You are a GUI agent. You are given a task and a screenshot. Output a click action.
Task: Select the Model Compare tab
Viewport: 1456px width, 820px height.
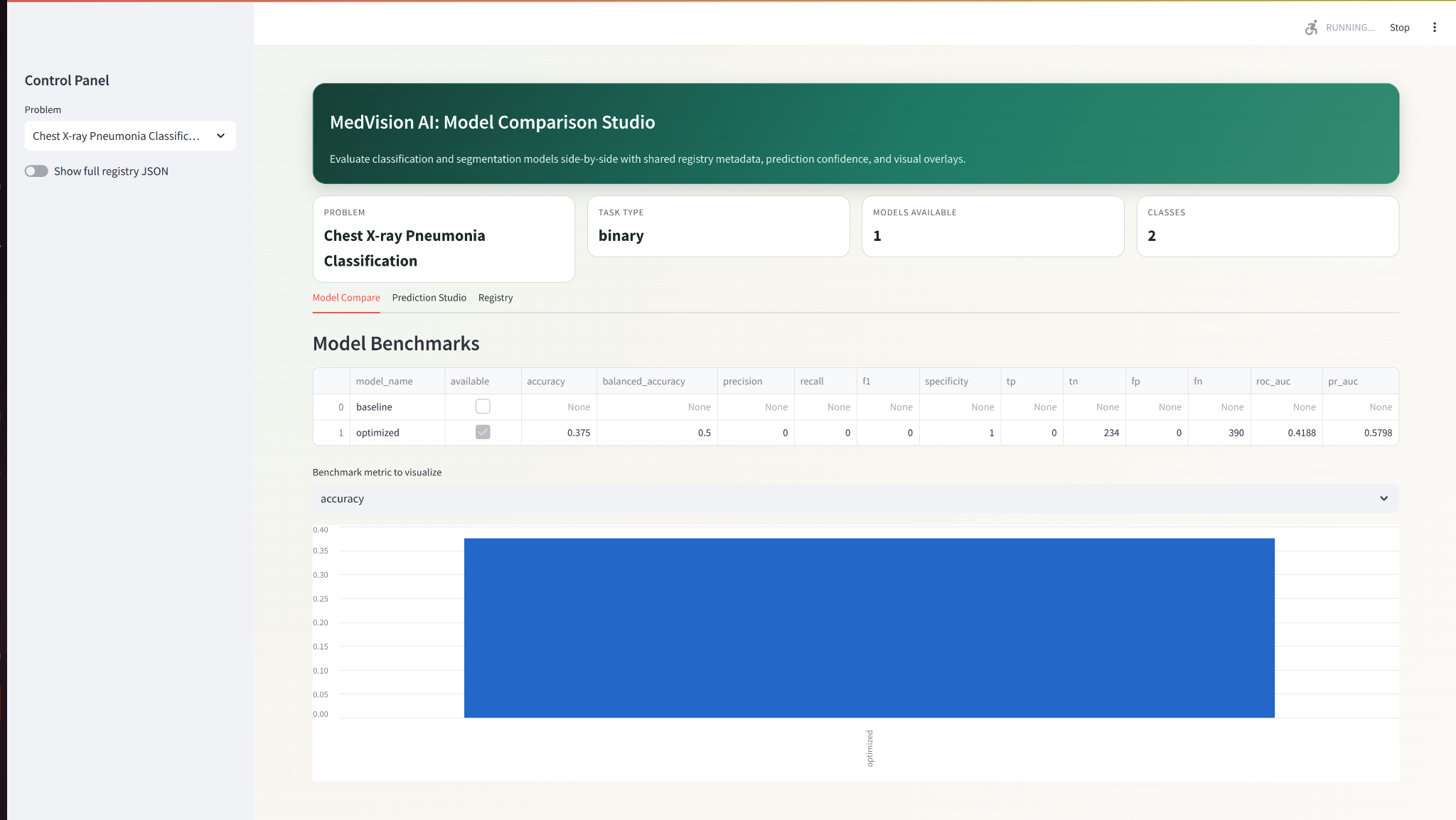point(346,298)
